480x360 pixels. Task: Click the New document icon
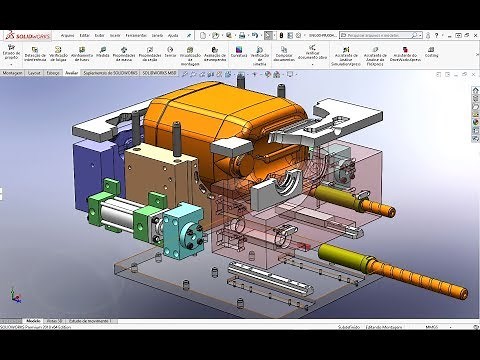tap(203, 35)
